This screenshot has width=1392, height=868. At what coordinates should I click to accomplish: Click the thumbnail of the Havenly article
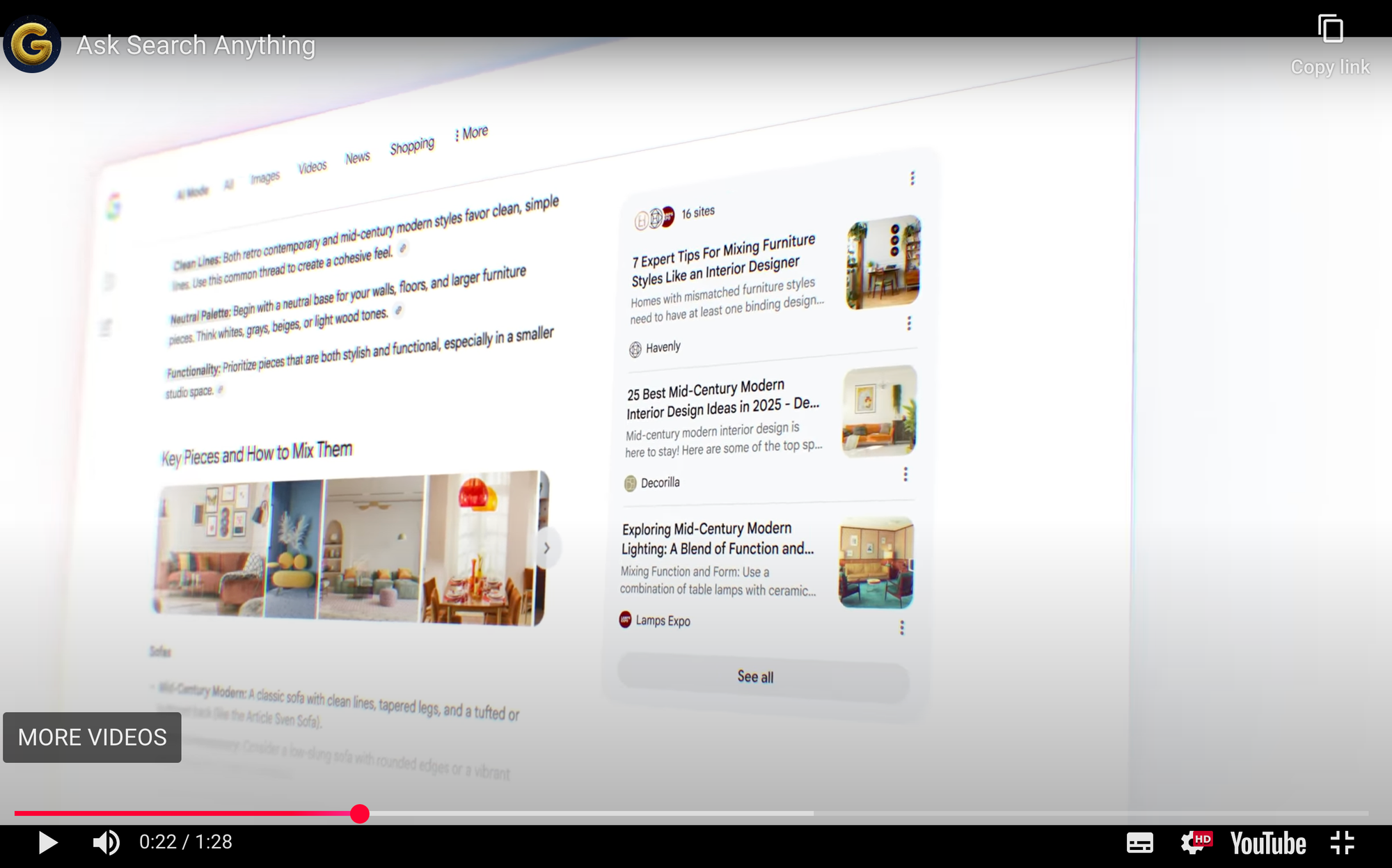tap(883, 262)
